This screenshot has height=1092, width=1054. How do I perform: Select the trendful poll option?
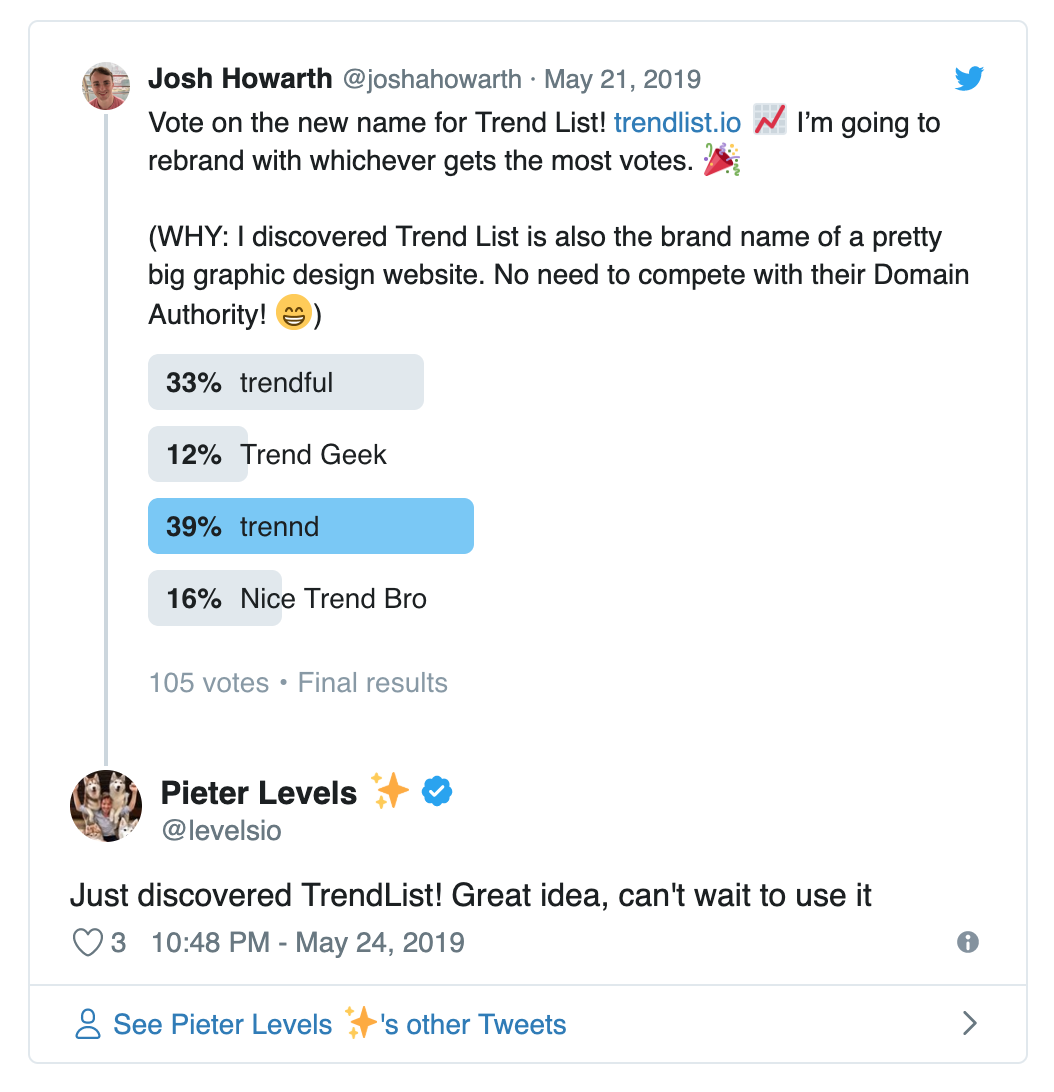point(286,382)
